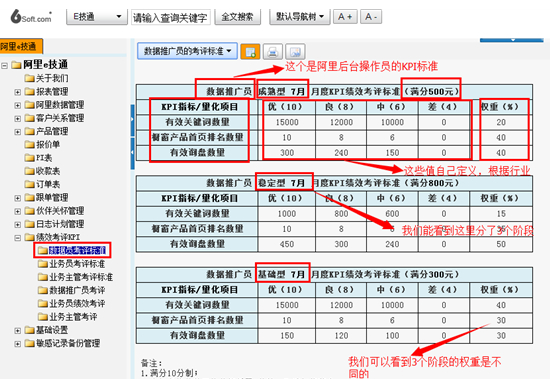Select 业务主管考评 in the tree
550x379 pixels.
73,317
